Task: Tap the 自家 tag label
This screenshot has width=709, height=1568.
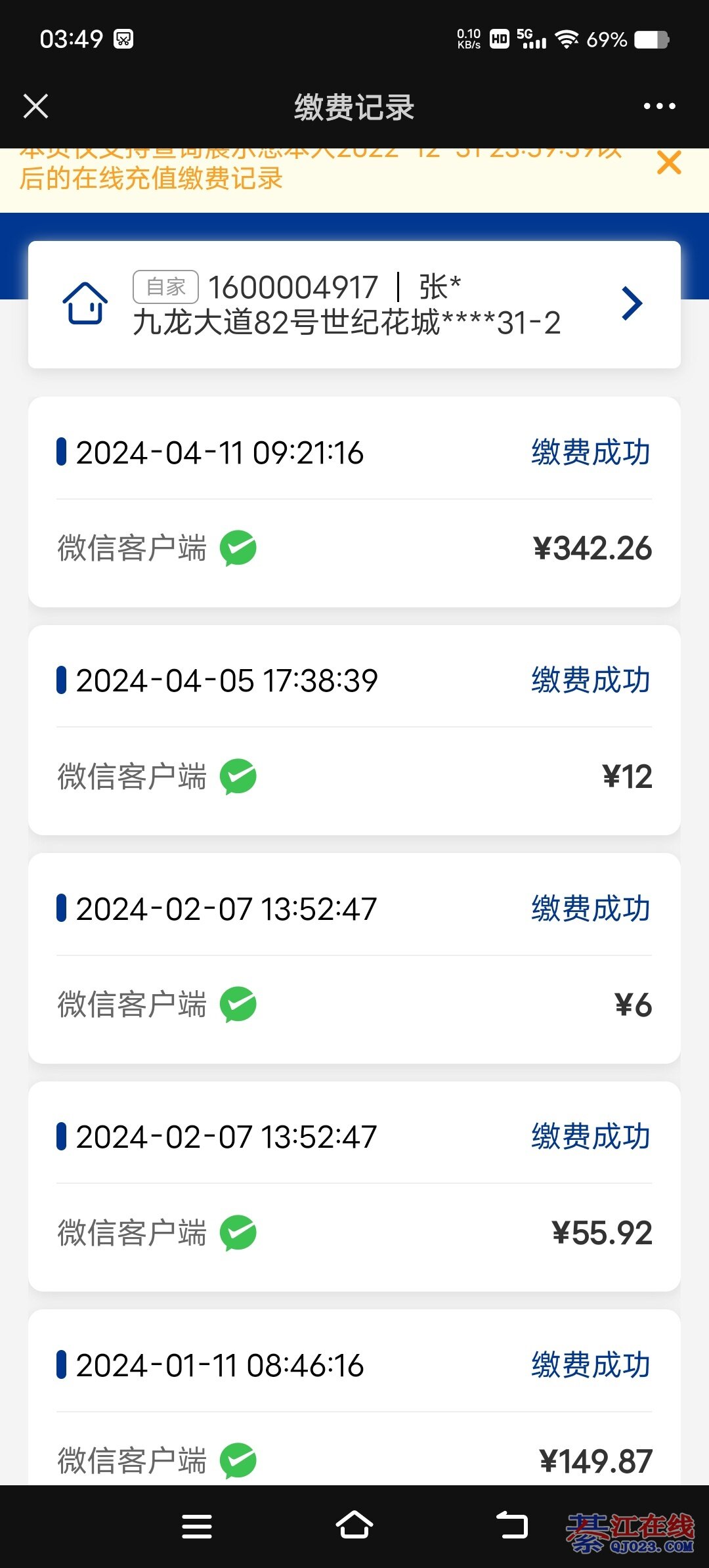Action: point(165,287)
